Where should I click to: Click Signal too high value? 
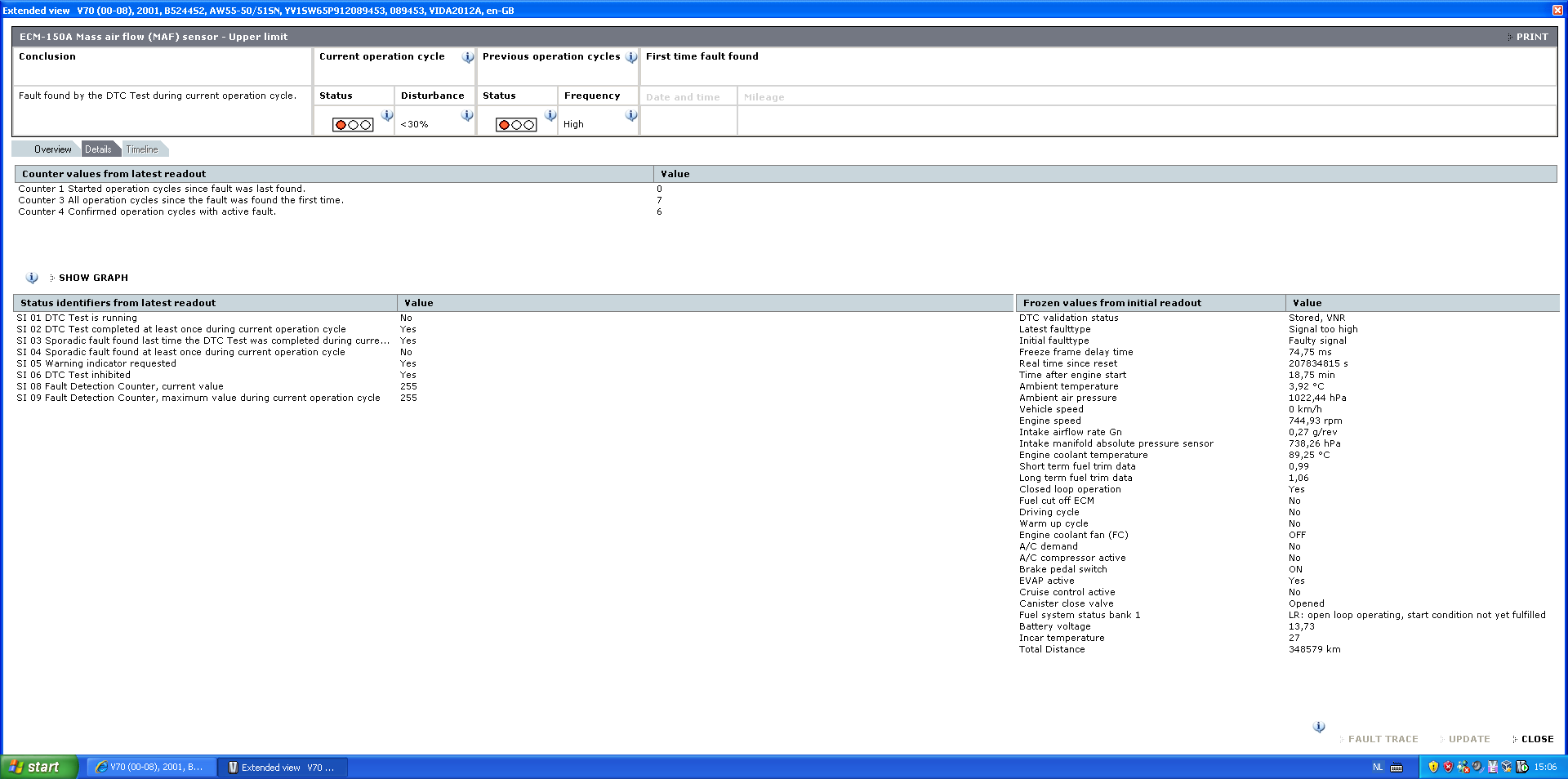pyautogui.click(x=1323, y=329)
